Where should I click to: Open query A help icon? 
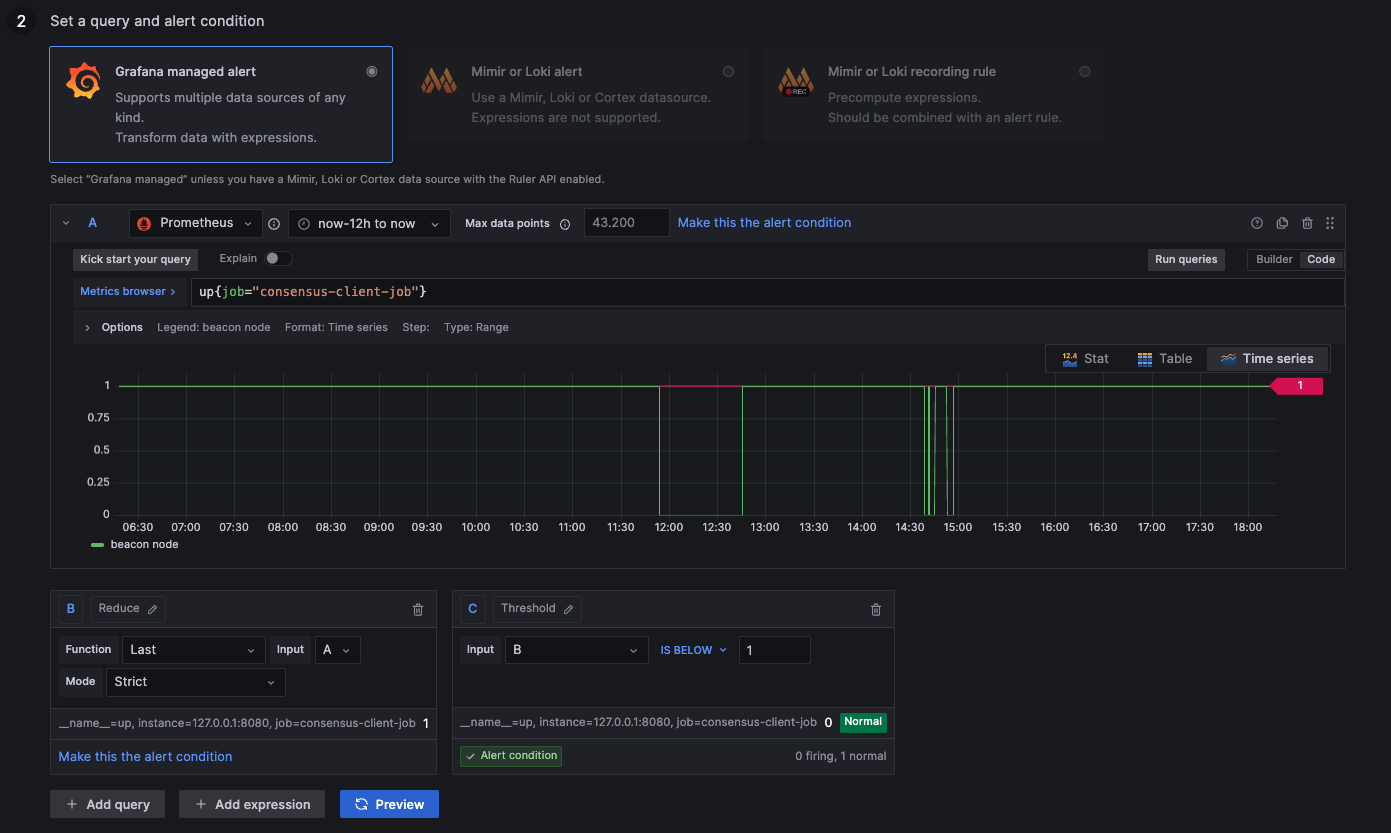(x=1257, y=223)
